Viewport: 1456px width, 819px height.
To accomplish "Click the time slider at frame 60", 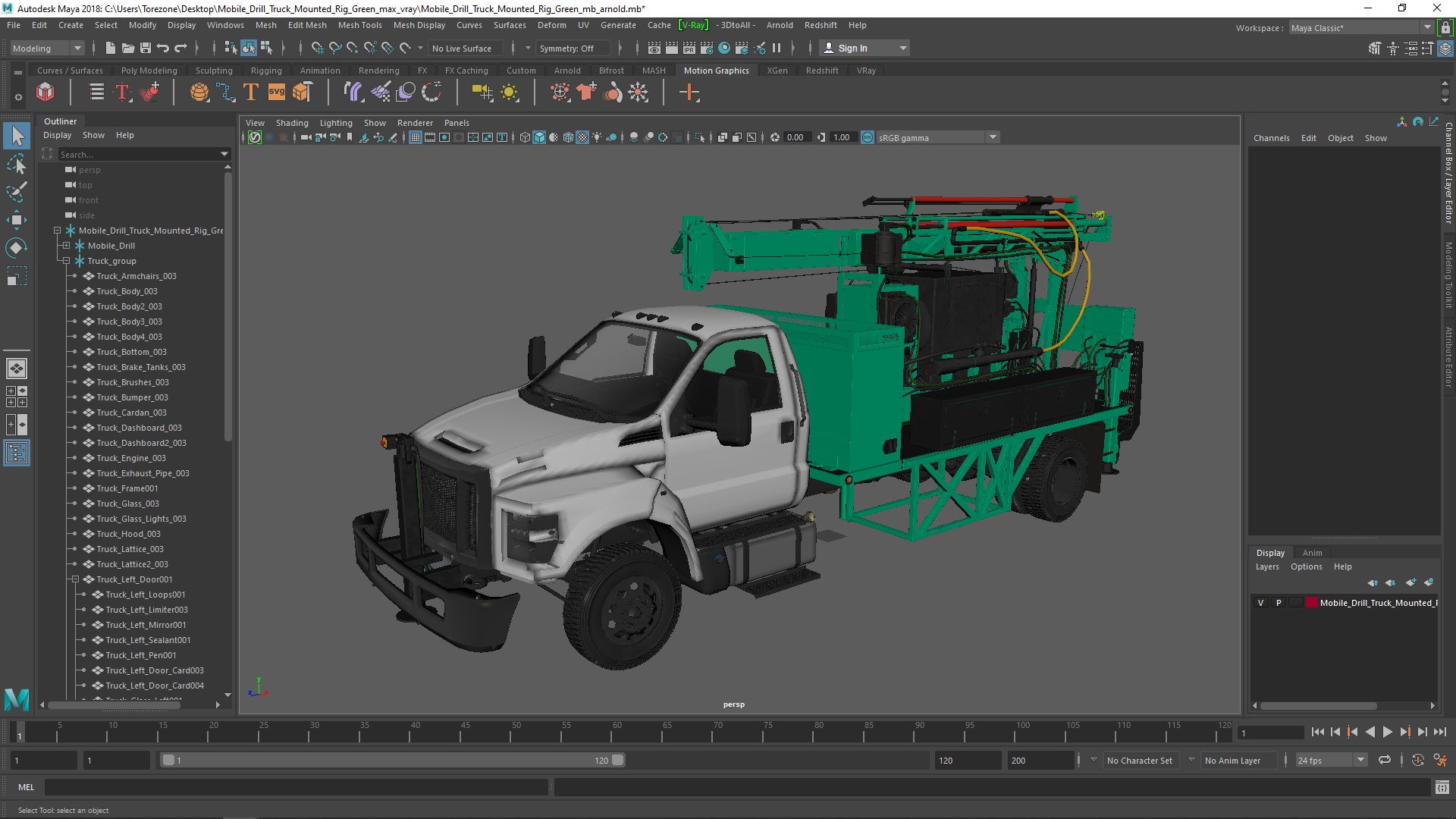I will (615, 733).
